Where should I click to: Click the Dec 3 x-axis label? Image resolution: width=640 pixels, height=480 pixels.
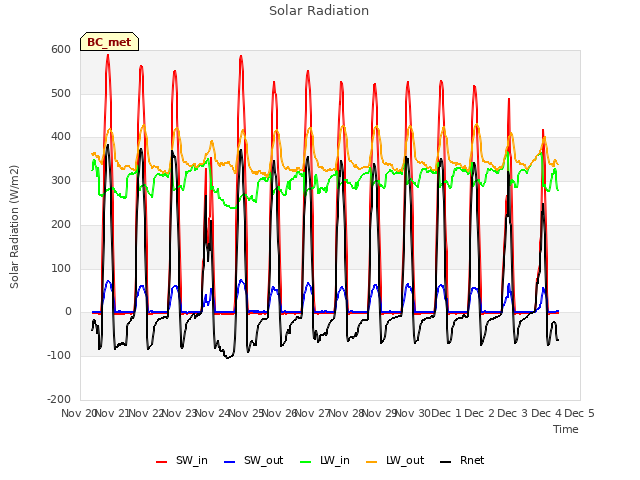click(x=513, y=413)
